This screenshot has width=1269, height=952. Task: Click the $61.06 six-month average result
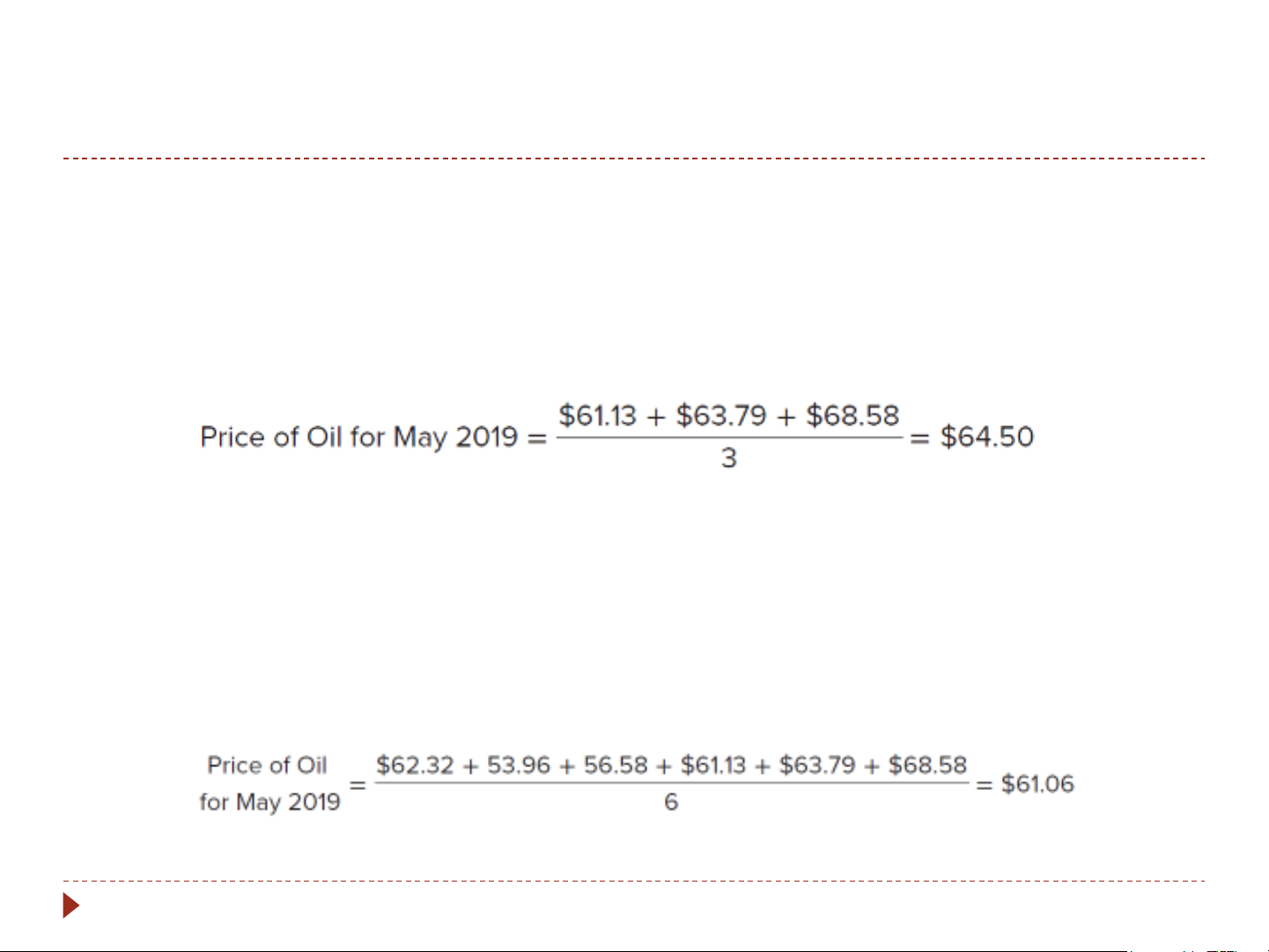[x=1037, y=784]
